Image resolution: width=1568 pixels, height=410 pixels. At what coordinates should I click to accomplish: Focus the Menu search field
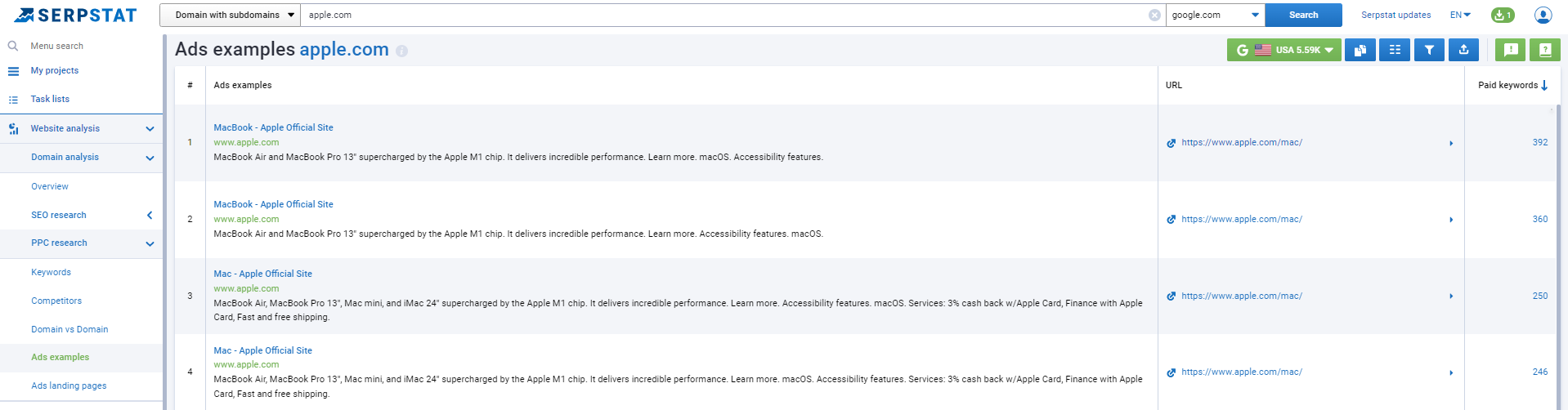tap(56, 46)
